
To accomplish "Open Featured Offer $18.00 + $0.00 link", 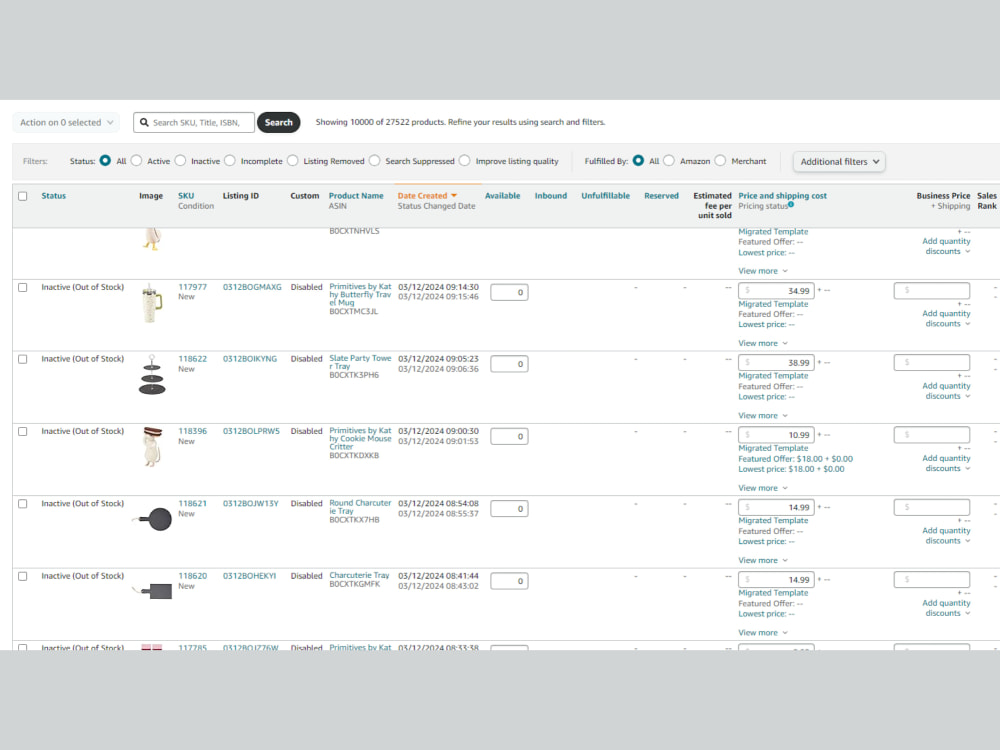I will (x=795, y=459).
